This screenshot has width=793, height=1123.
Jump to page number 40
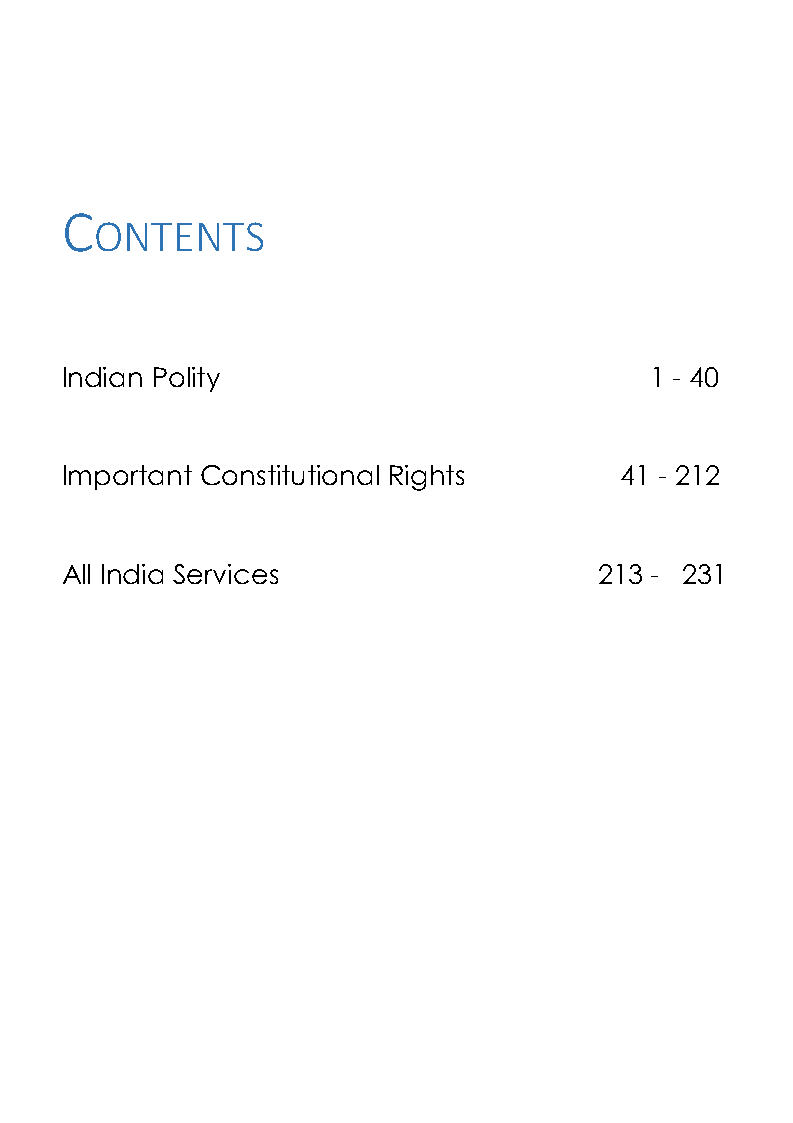(704, 378)
